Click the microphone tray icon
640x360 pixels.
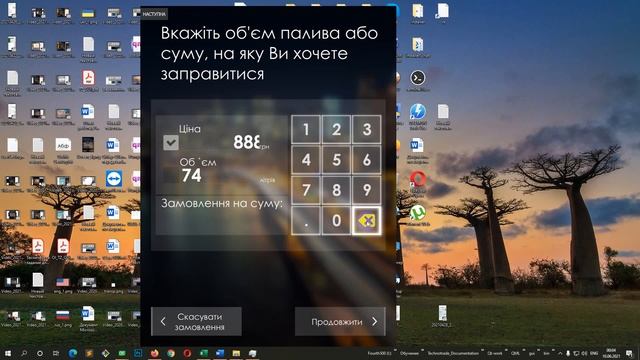point(568,353)
